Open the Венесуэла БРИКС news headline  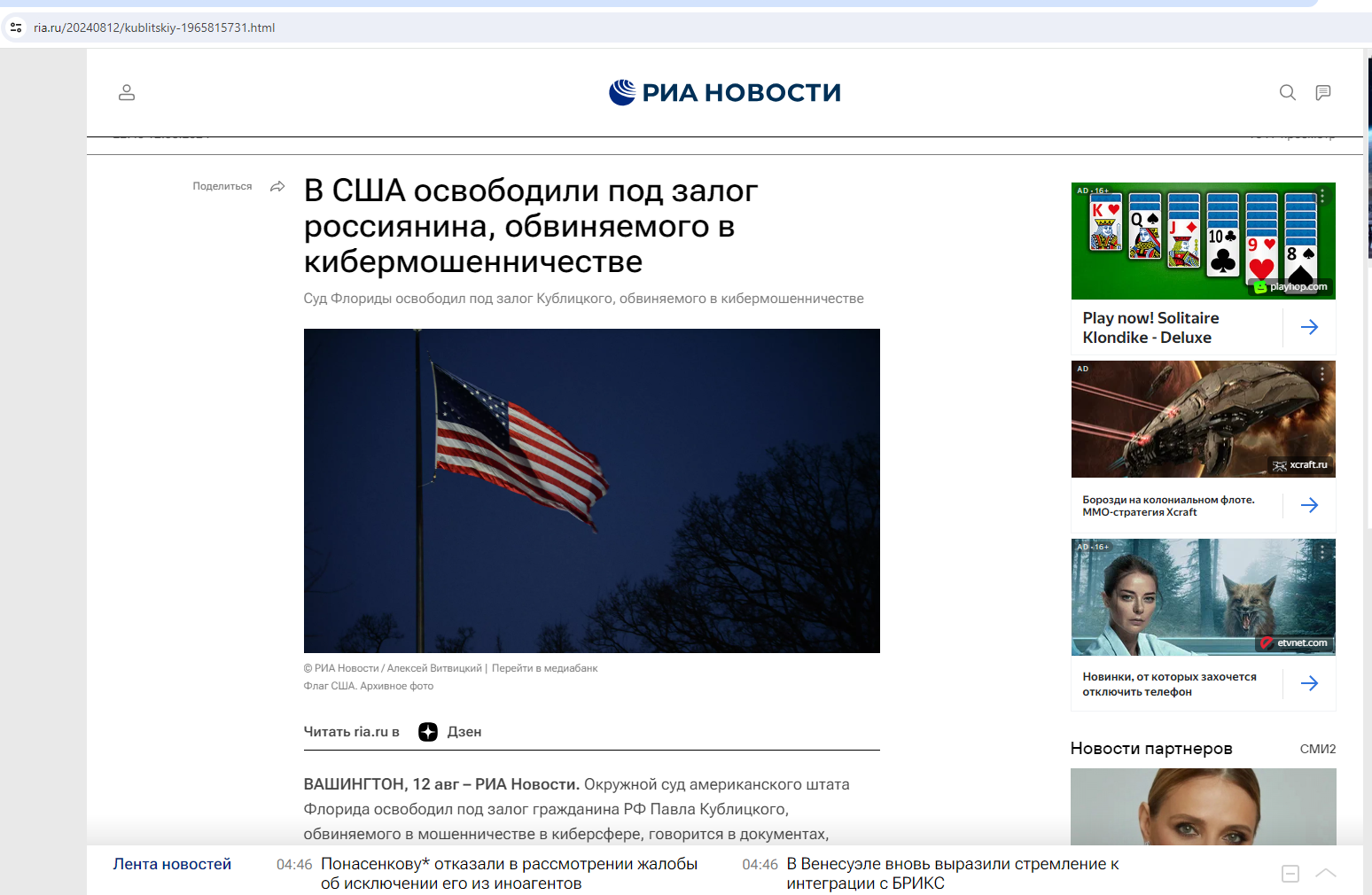point(953,874)
